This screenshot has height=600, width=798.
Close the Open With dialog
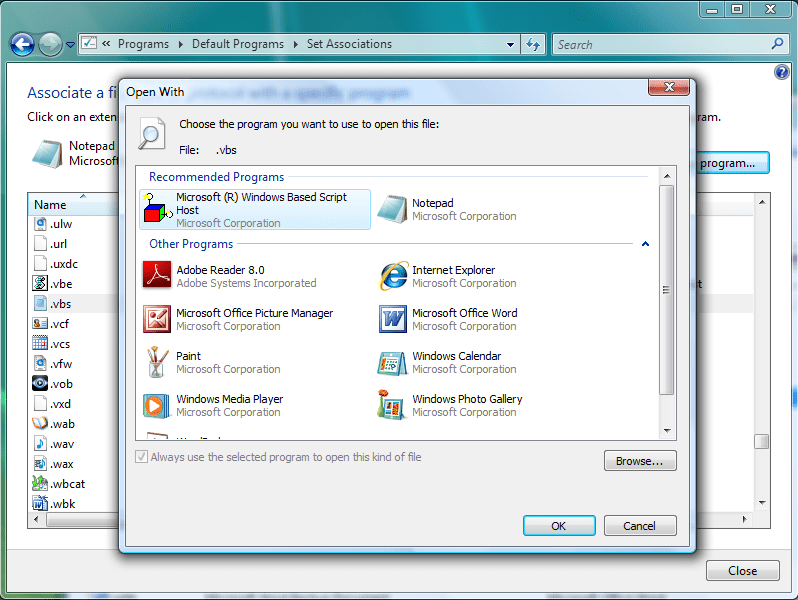pyautogui.click(x=669, y=87)
